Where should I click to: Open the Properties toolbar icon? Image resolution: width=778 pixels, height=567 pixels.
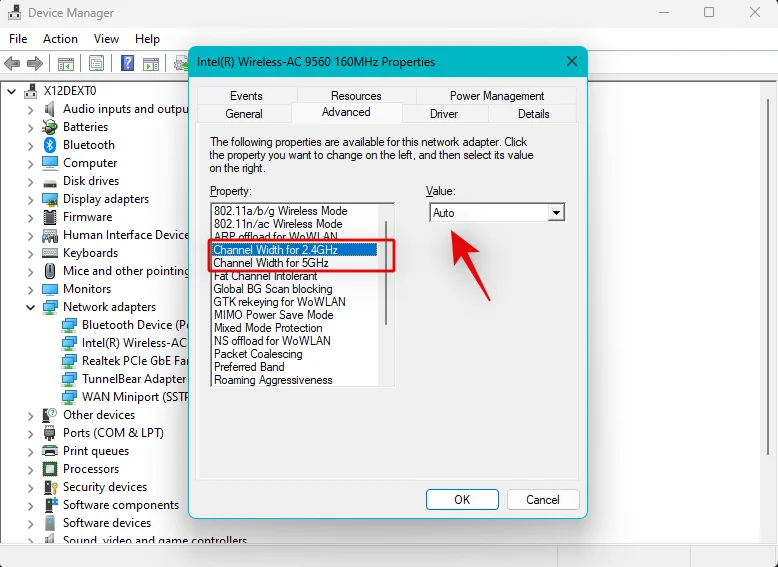pos(97,64)
